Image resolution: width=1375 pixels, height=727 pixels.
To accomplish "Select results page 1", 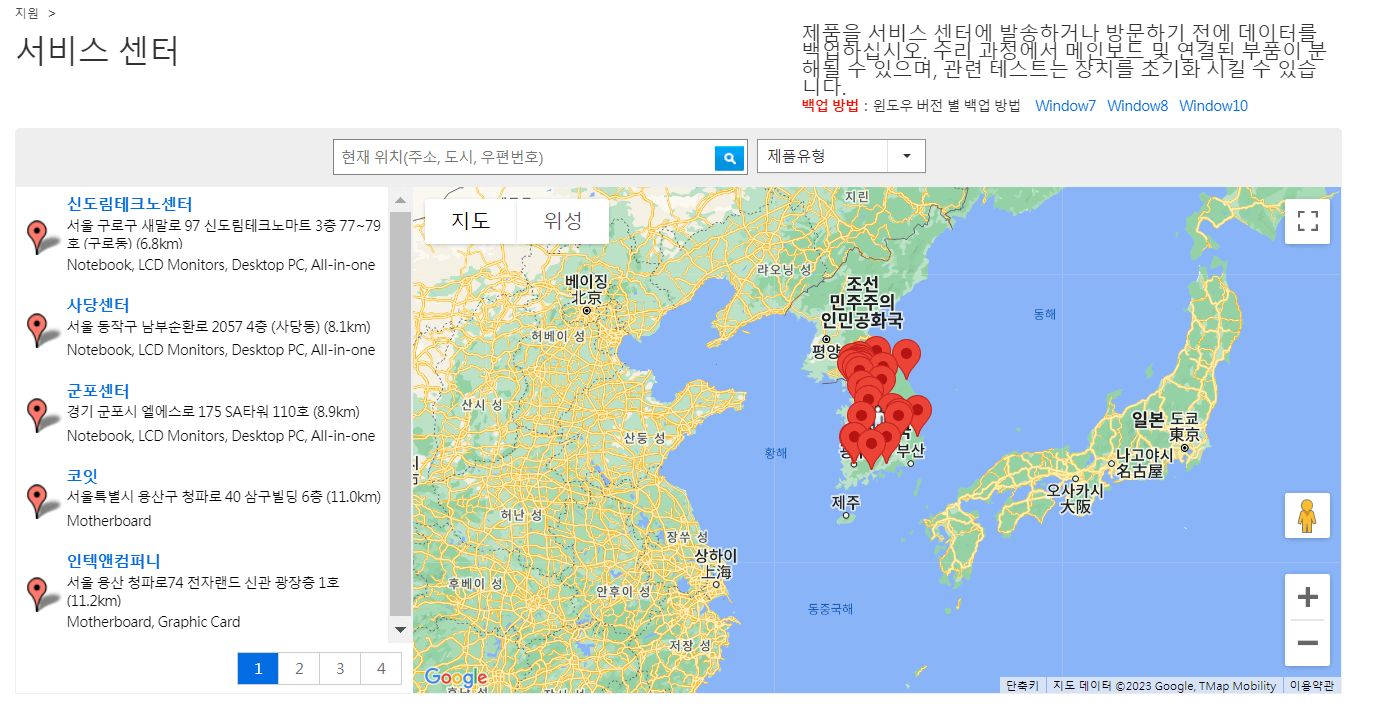I will coord(258,669).
